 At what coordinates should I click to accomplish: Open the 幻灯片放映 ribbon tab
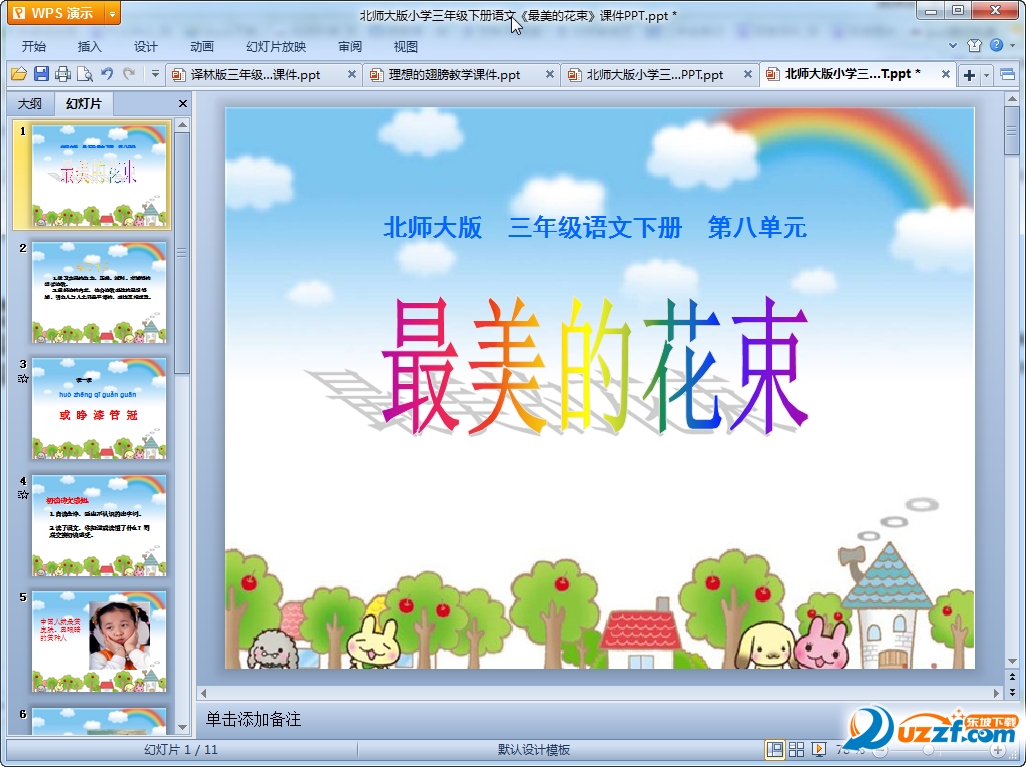[x=276, y=46]
